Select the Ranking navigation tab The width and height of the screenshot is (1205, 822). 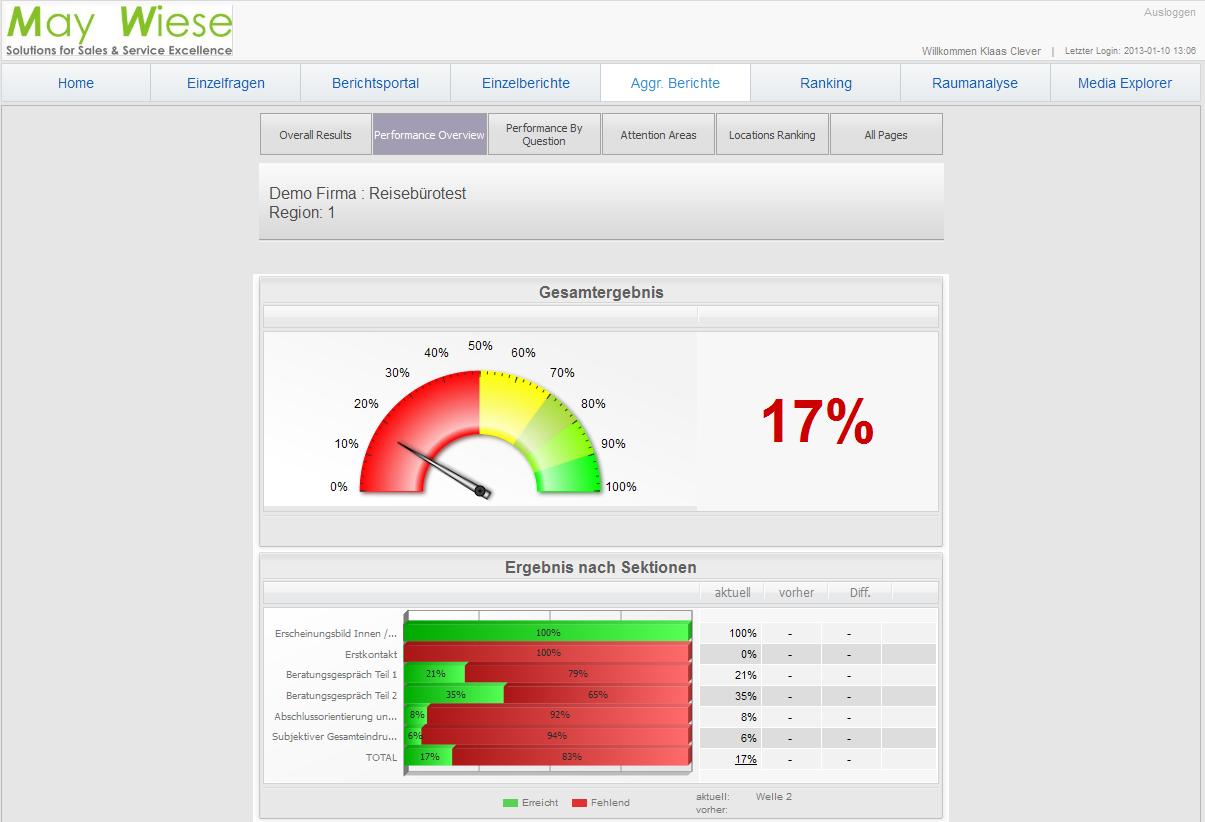(826, 83)
